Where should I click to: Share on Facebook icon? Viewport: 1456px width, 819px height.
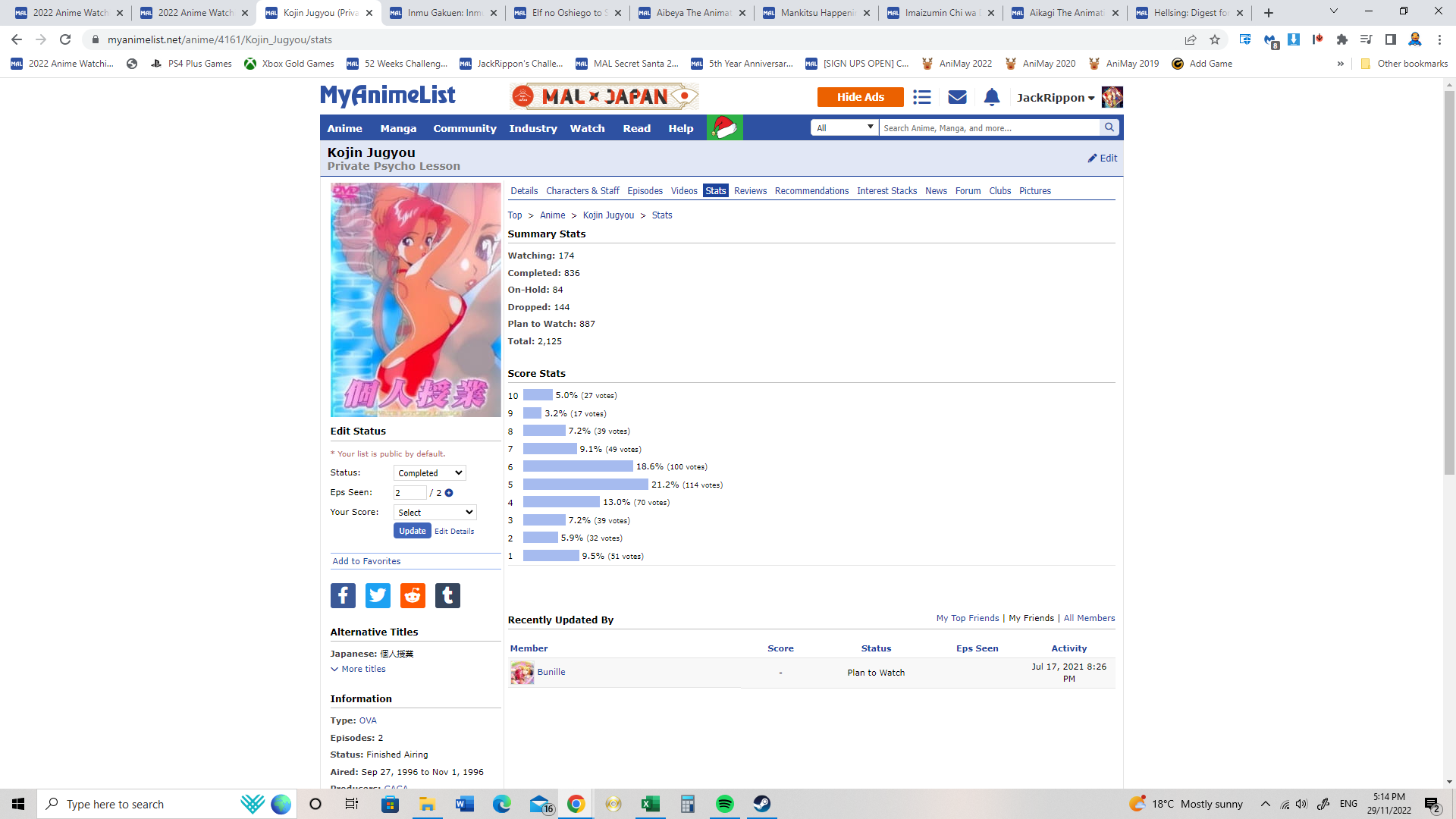343,595
